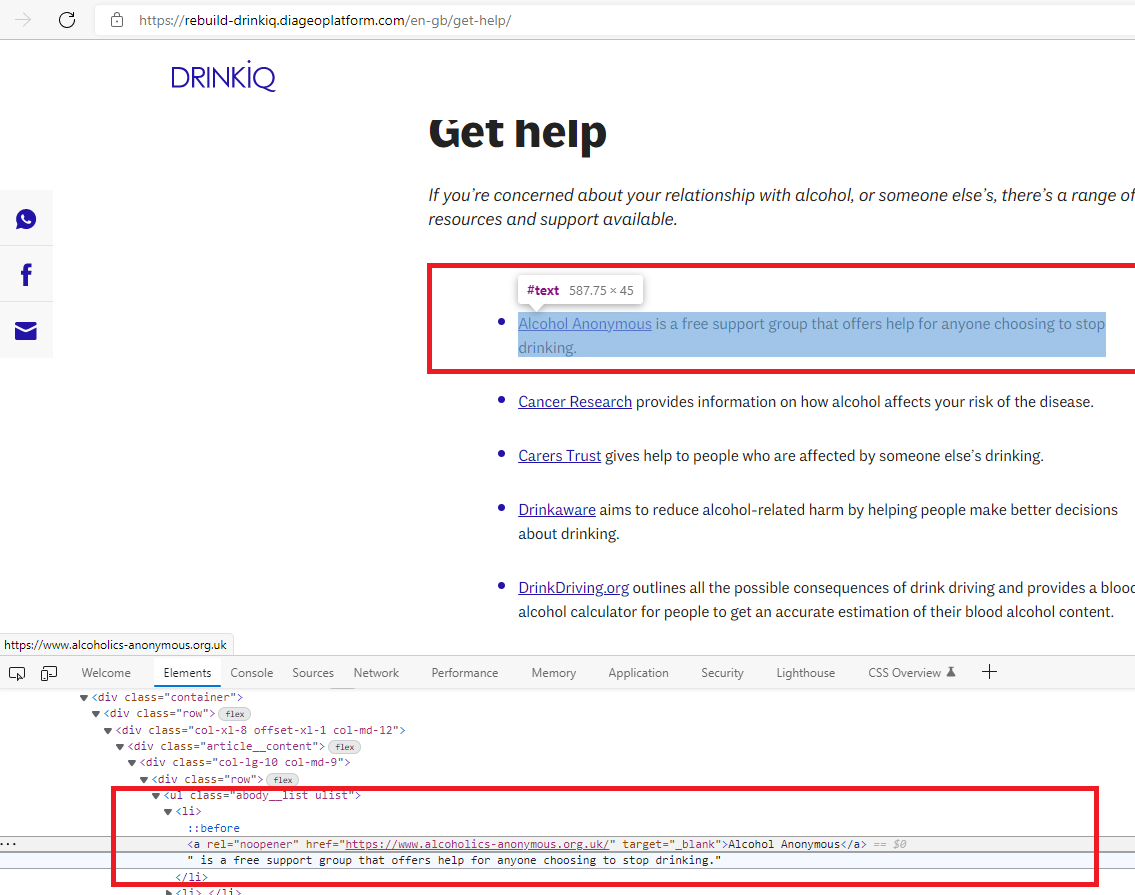Collapse the first li node
1135x895 pixels.
coord(168,812)
